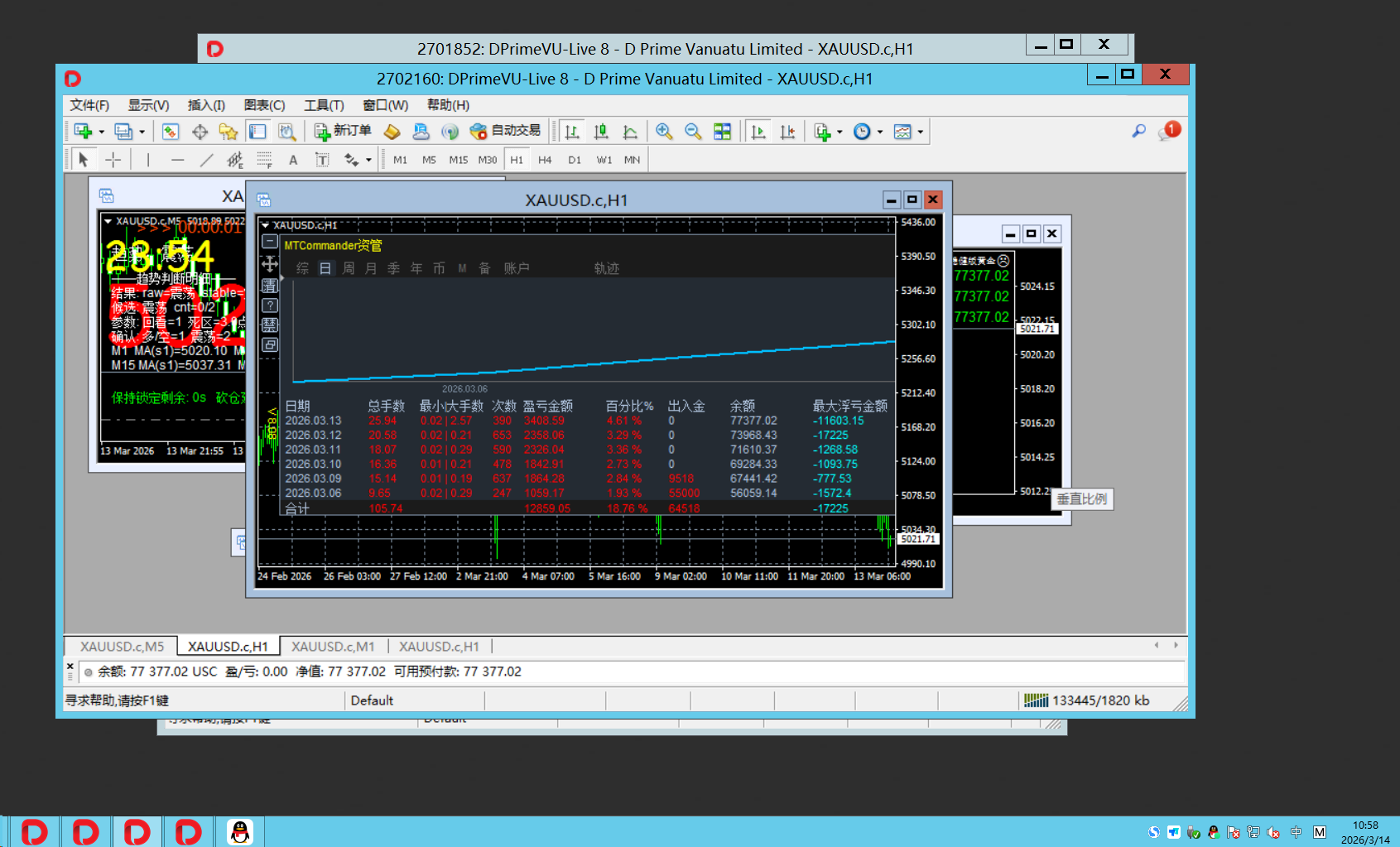
Task: Toggle the 自动交易 auto trading button
Action: pos(505,131)
